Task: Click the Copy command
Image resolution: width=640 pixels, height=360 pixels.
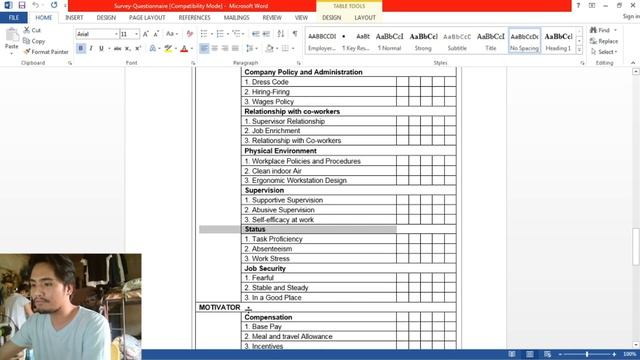Action: [34, 41]
